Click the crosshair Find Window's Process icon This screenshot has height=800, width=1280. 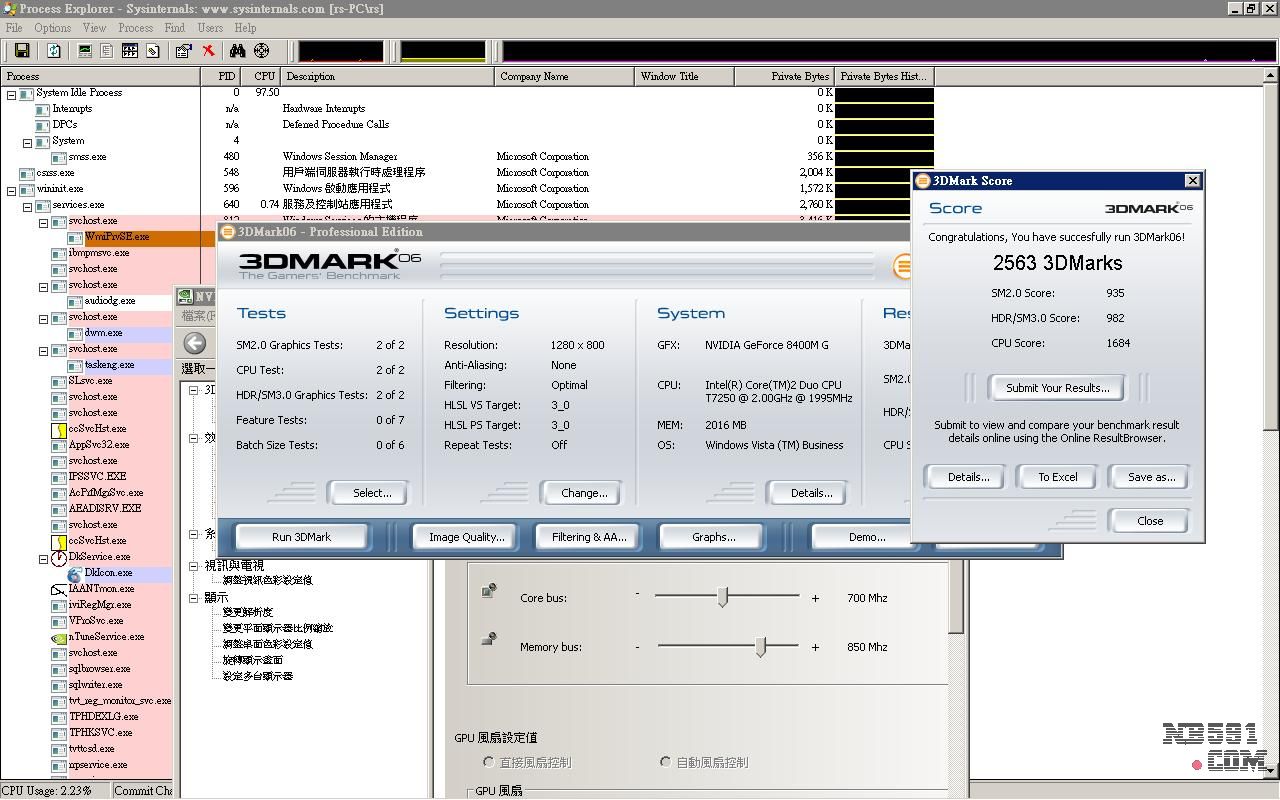pos(261,51)
